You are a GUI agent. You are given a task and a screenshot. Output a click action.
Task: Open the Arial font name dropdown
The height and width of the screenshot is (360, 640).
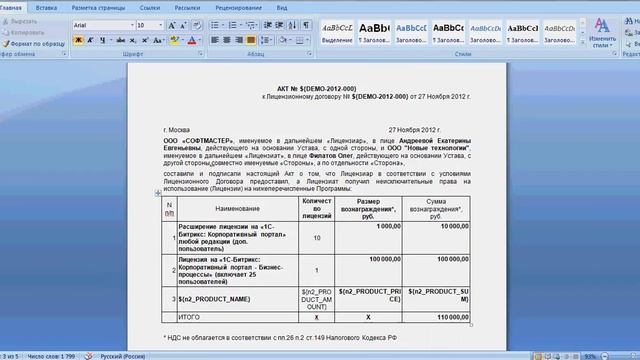132,25
